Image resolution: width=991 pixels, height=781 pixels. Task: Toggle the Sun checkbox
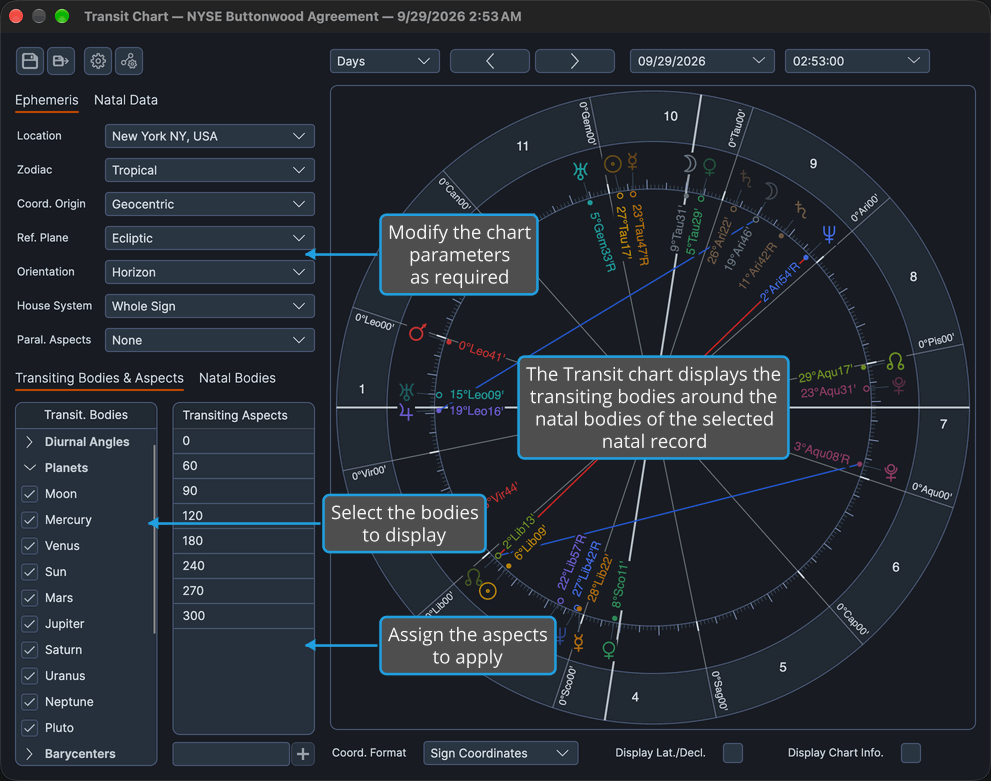pyautogui.click(x=29, y=572)
